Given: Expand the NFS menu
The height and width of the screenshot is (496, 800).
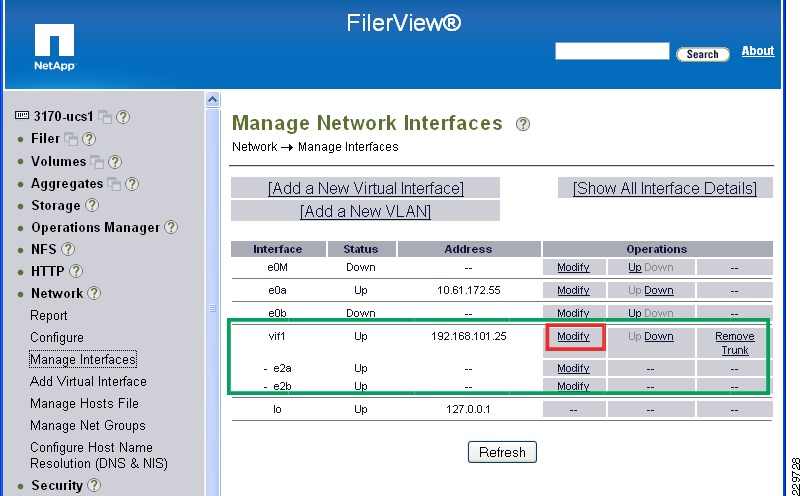Looking at the screenshot, I should 43,250.
